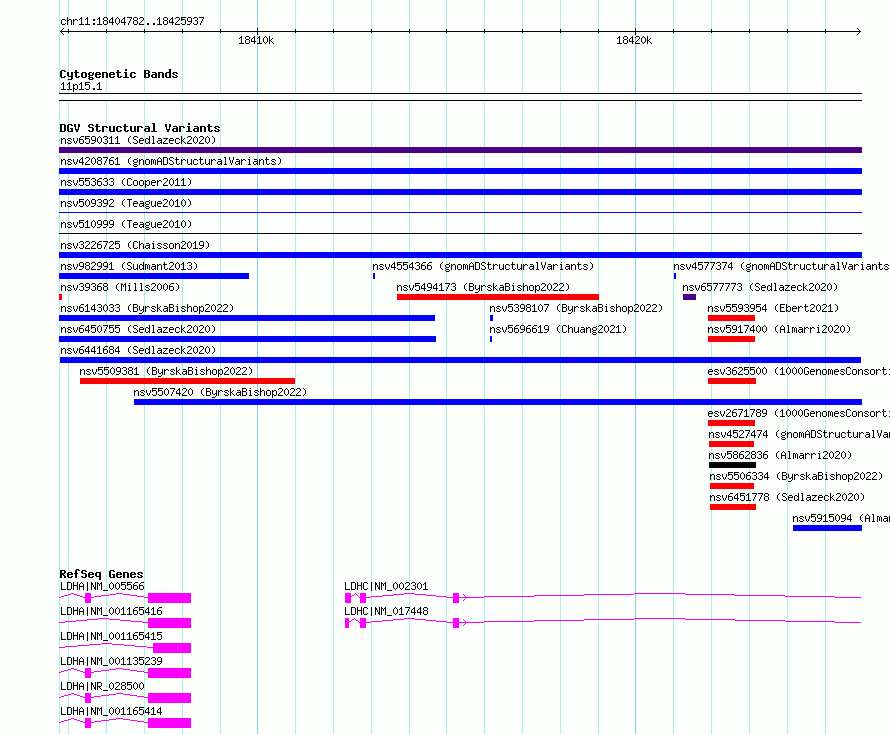Screen dimensions: 890x734
Task: Select the small purple nsv6577773 bar
Action: tap(689, 297)
